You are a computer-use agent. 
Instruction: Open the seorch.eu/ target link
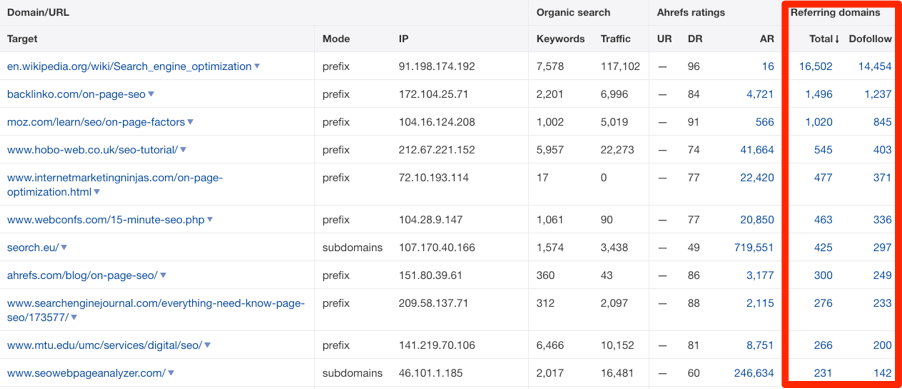coord(33,247)
